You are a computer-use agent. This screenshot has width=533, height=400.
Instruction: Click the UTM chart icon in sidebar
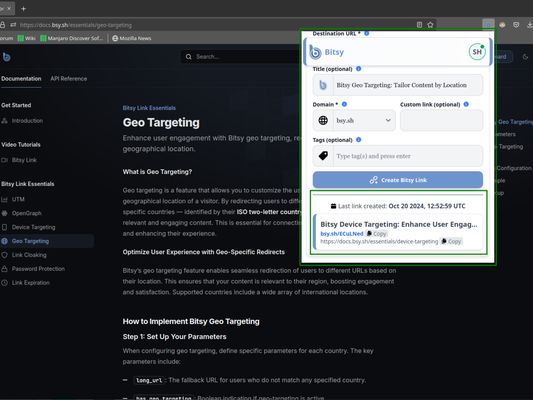(4, 199)
